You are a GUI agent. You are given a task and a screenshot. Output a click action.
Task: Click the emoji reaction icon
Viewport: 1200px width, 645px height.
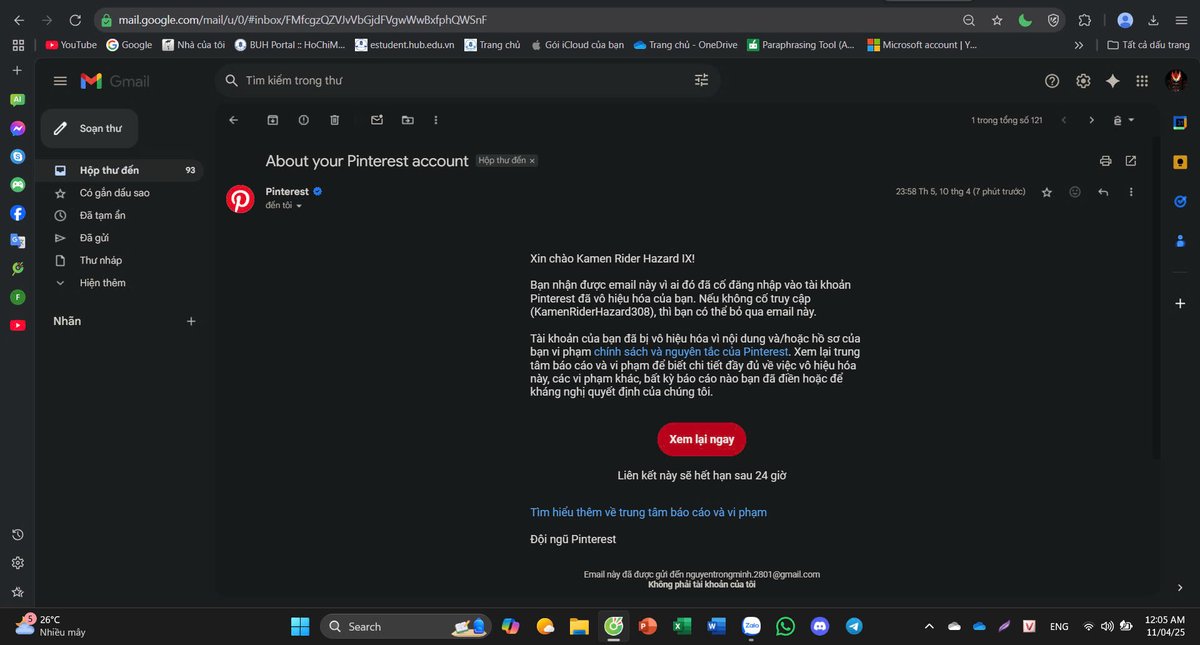(1075, 192)
